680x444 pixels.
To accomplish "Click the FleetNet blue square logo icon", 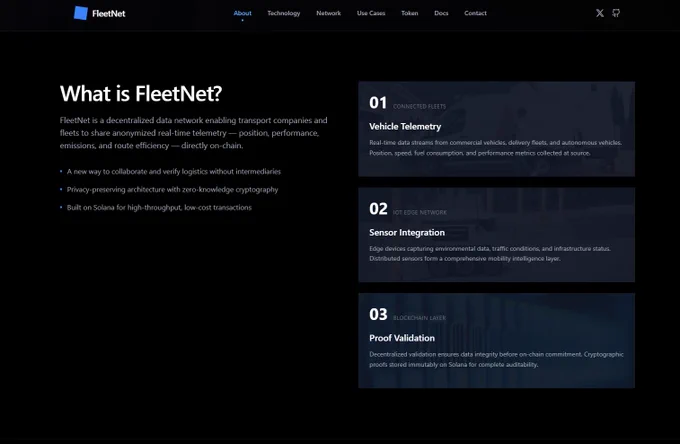I will coord(81,13).
